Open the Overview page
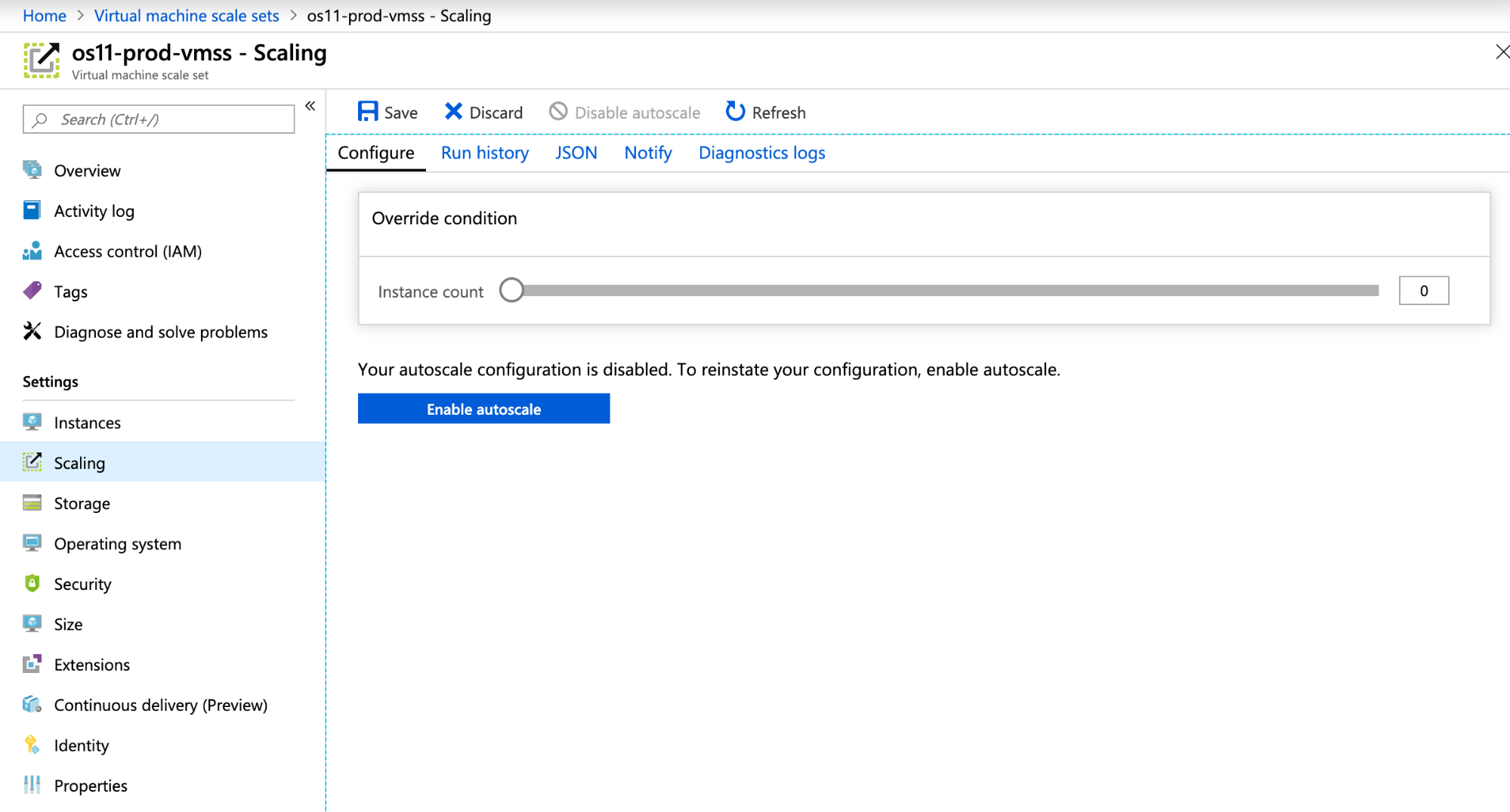1510x812 pixels. click(x=87, y=170)
